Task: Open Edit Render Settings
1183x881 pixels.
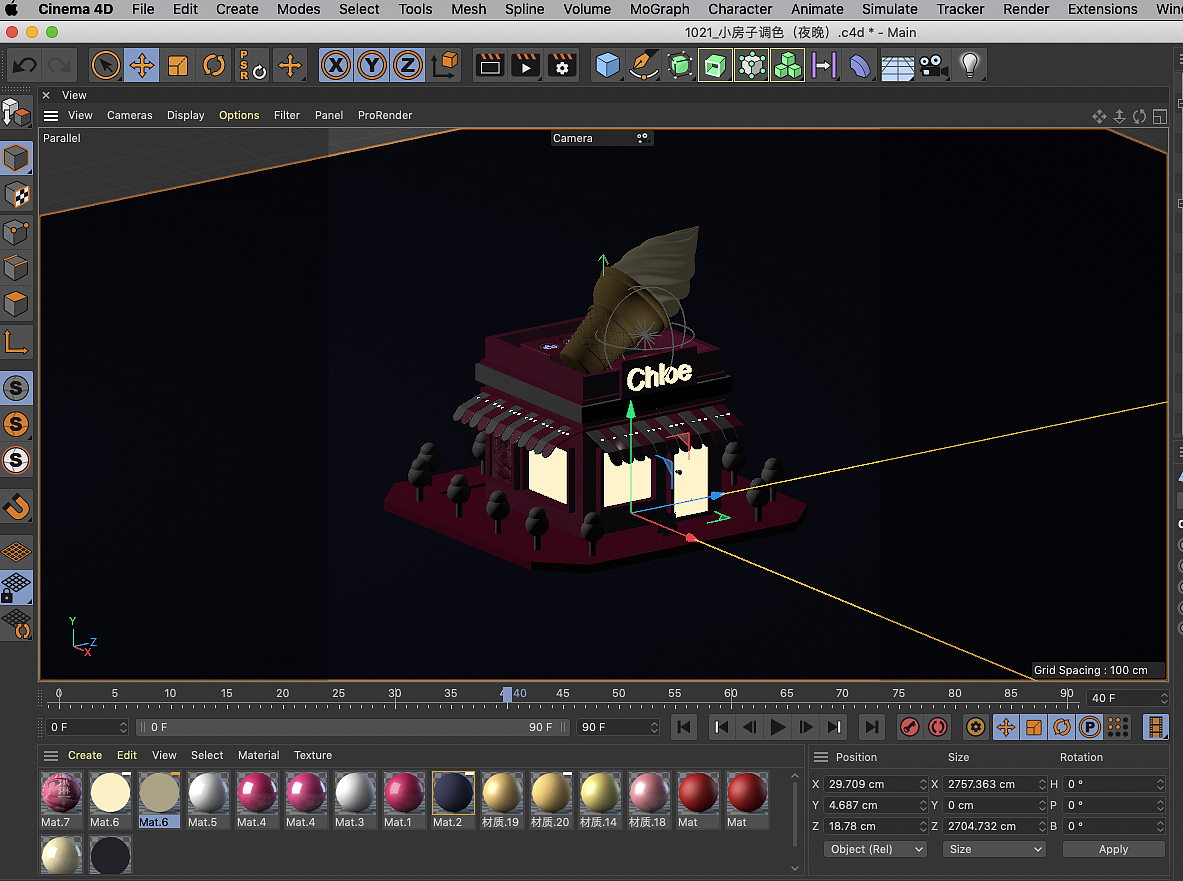Action: click(562, 66)
